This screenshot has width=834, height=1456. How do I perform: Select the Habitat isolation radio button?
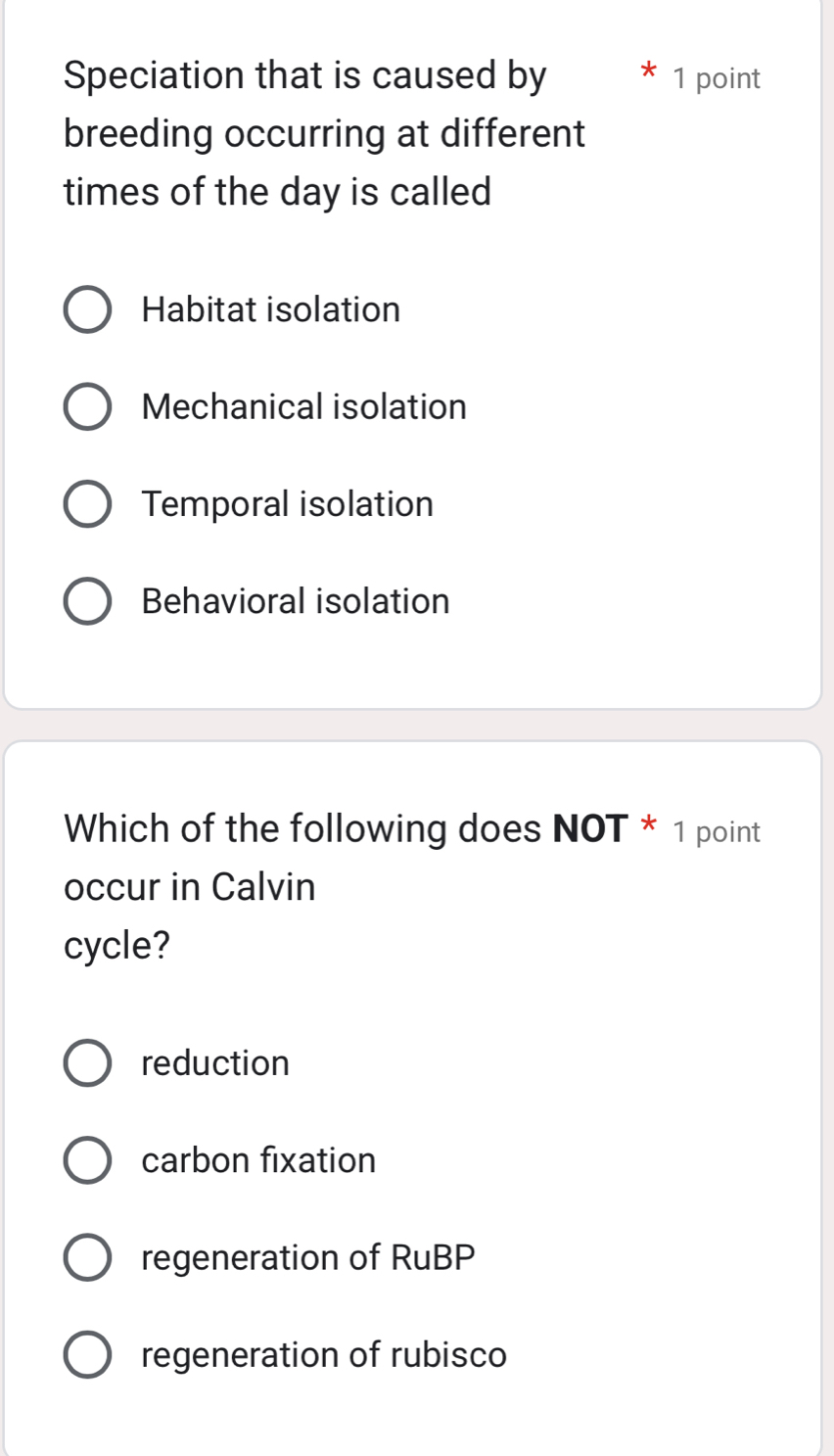87,309
